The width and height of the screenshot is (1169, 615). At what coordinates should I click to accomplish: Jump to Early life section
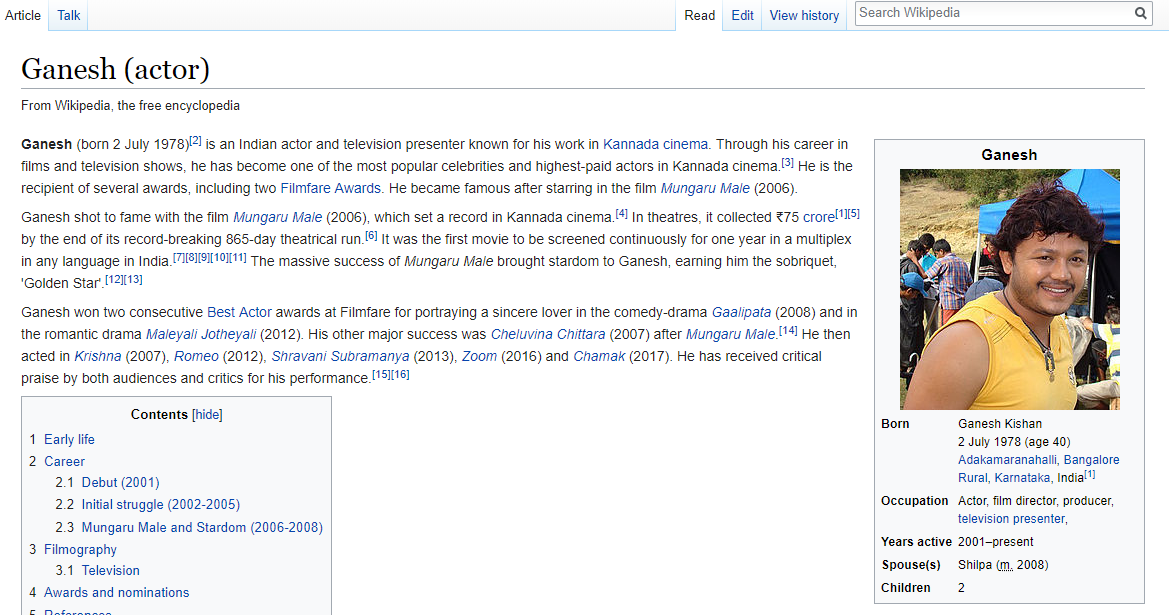tap(69, 439)
